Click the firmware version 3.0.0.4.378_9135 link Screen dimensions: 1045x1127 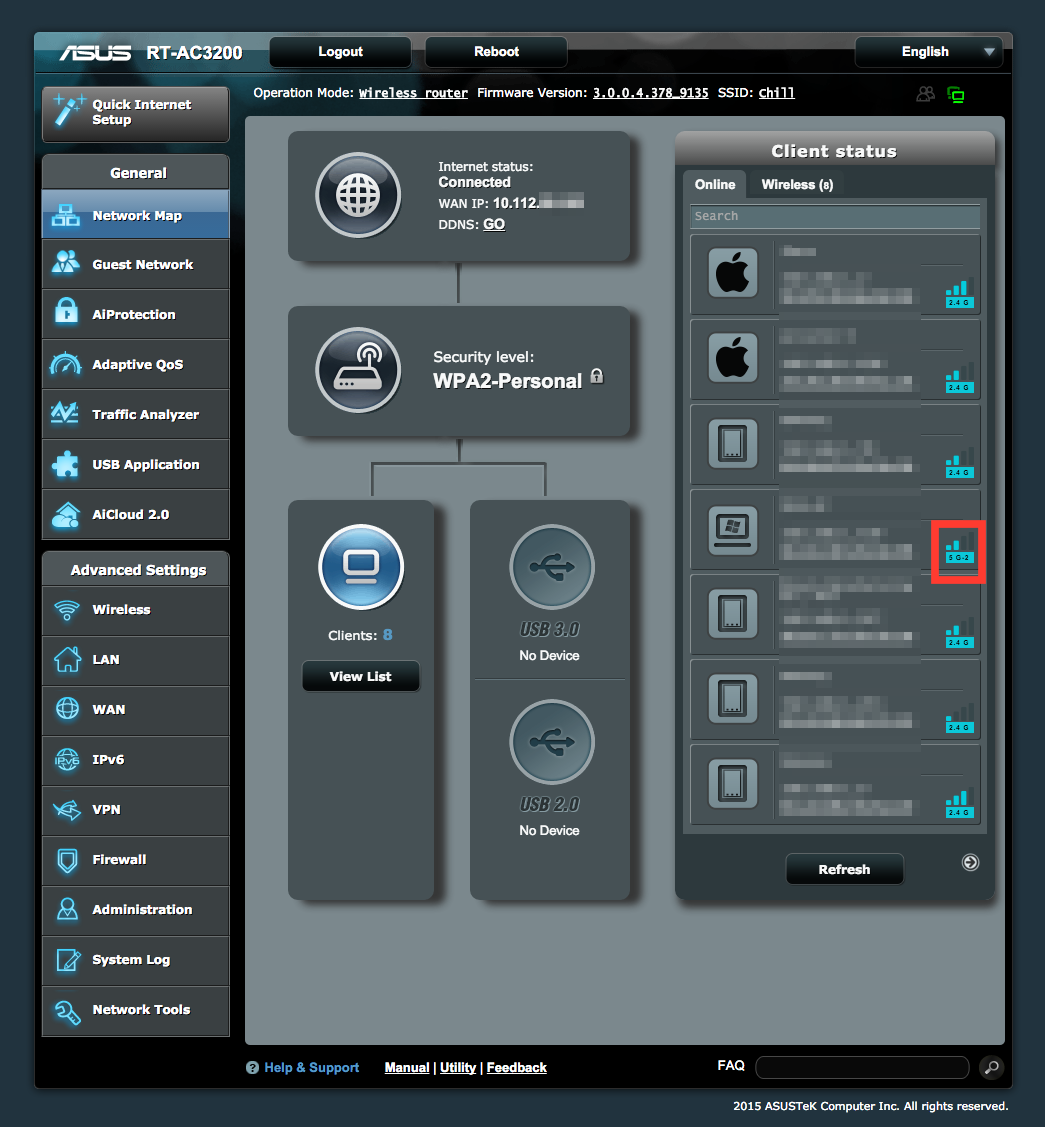tap(650, 93)
